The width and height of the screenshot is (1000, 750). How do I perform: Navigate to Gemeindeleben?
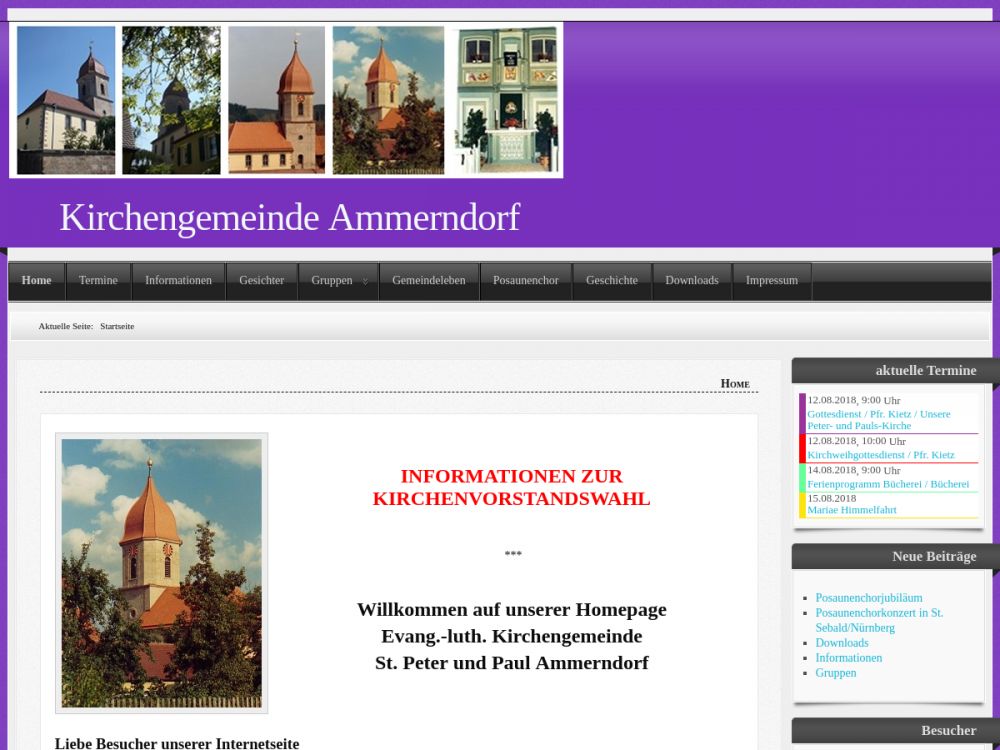(x=428, y=281)
